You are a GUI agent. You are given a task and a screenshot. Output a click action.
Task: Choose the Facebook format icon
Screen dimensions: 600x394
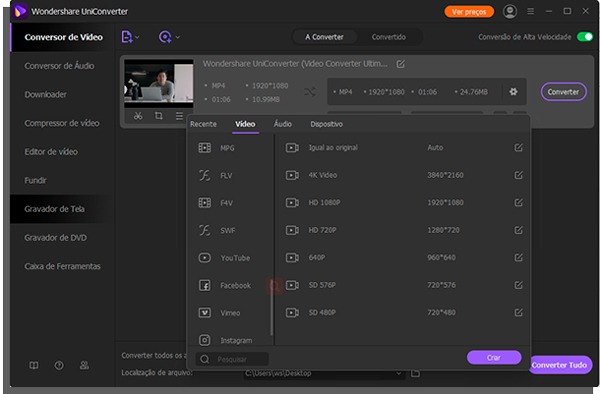[204, 285]
